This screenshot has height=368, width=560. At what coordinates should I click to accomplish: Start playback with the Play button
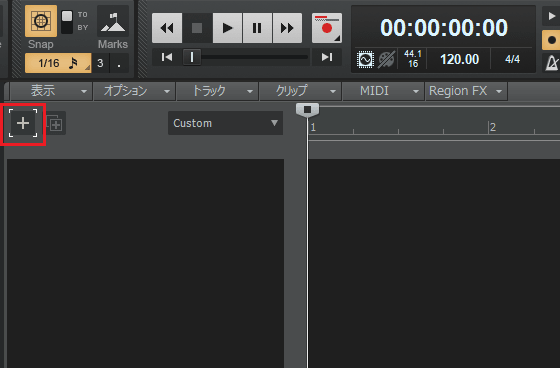pos(227,28)
